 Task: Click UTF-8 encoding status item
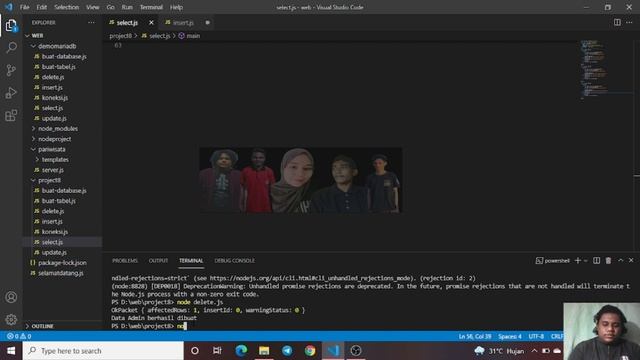pyautogui.click(x=536, y=336)
